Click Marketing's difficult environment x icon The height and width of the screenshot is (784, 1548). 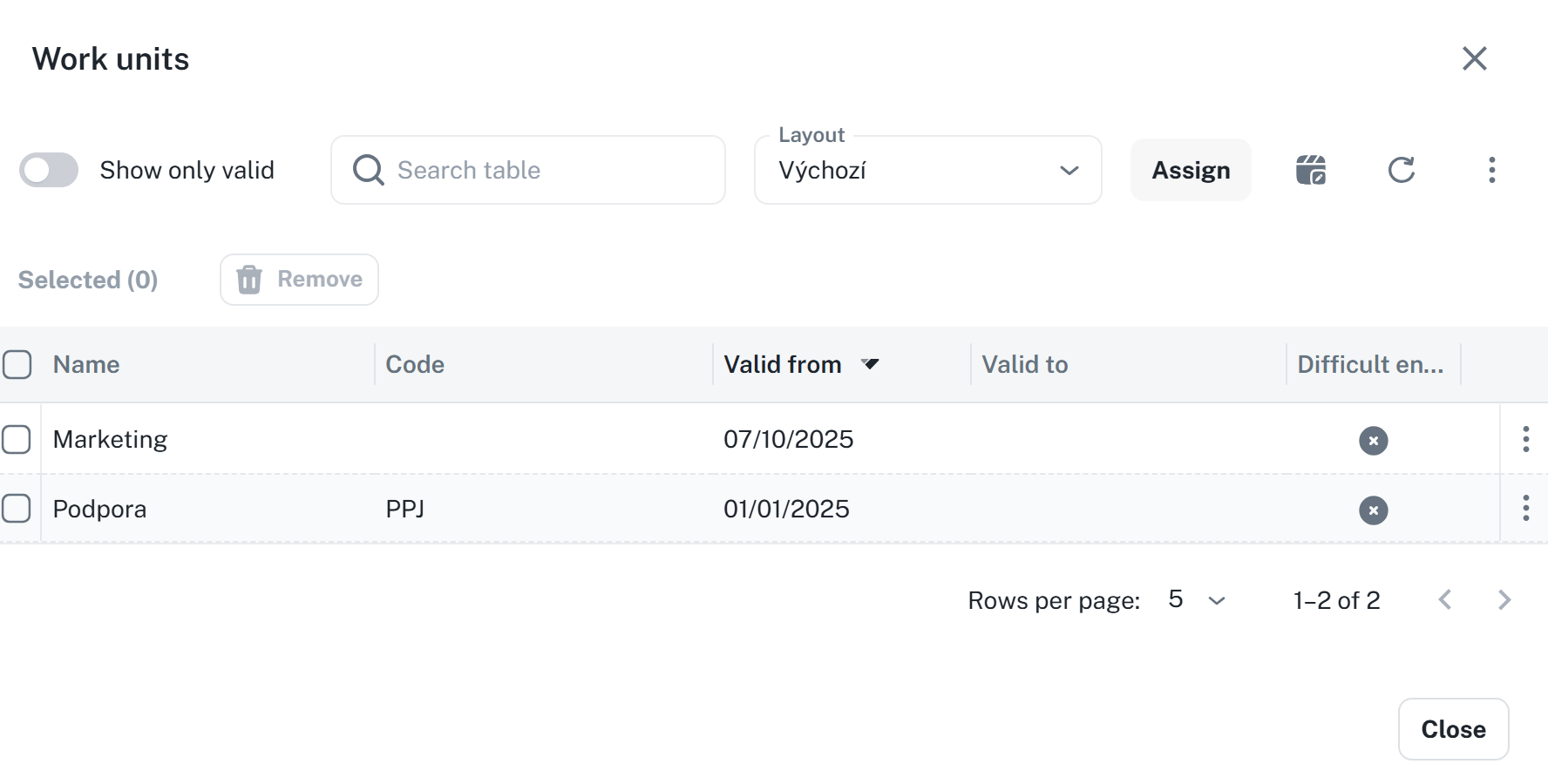(x=1373, y=441)
